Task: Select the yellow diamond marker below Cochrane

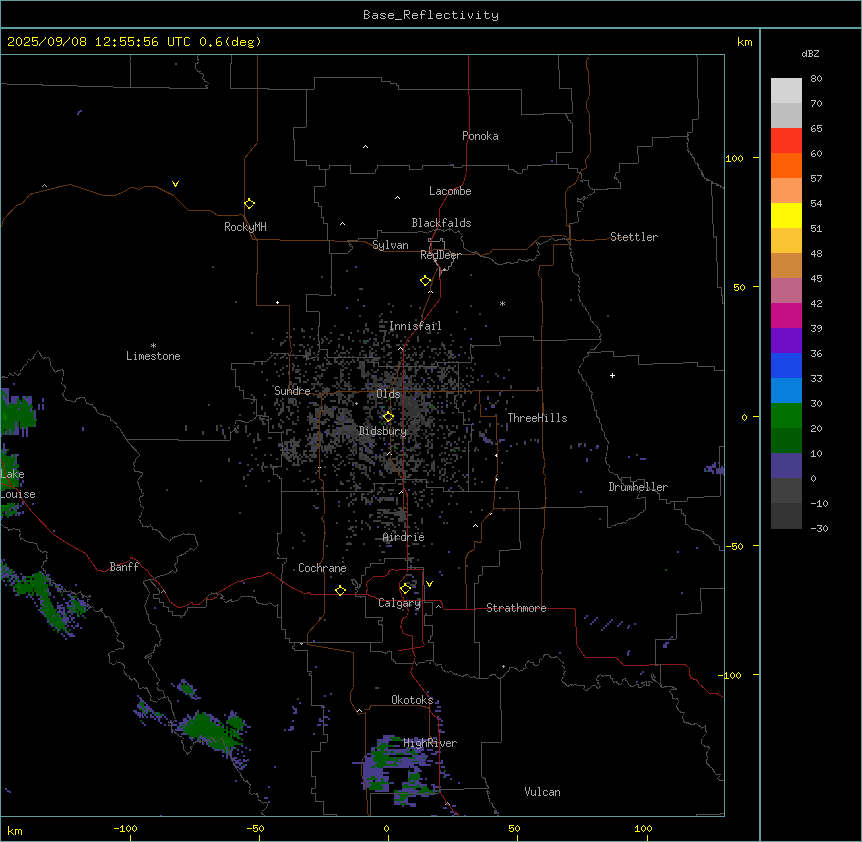Action: click(x=340, y=590)
